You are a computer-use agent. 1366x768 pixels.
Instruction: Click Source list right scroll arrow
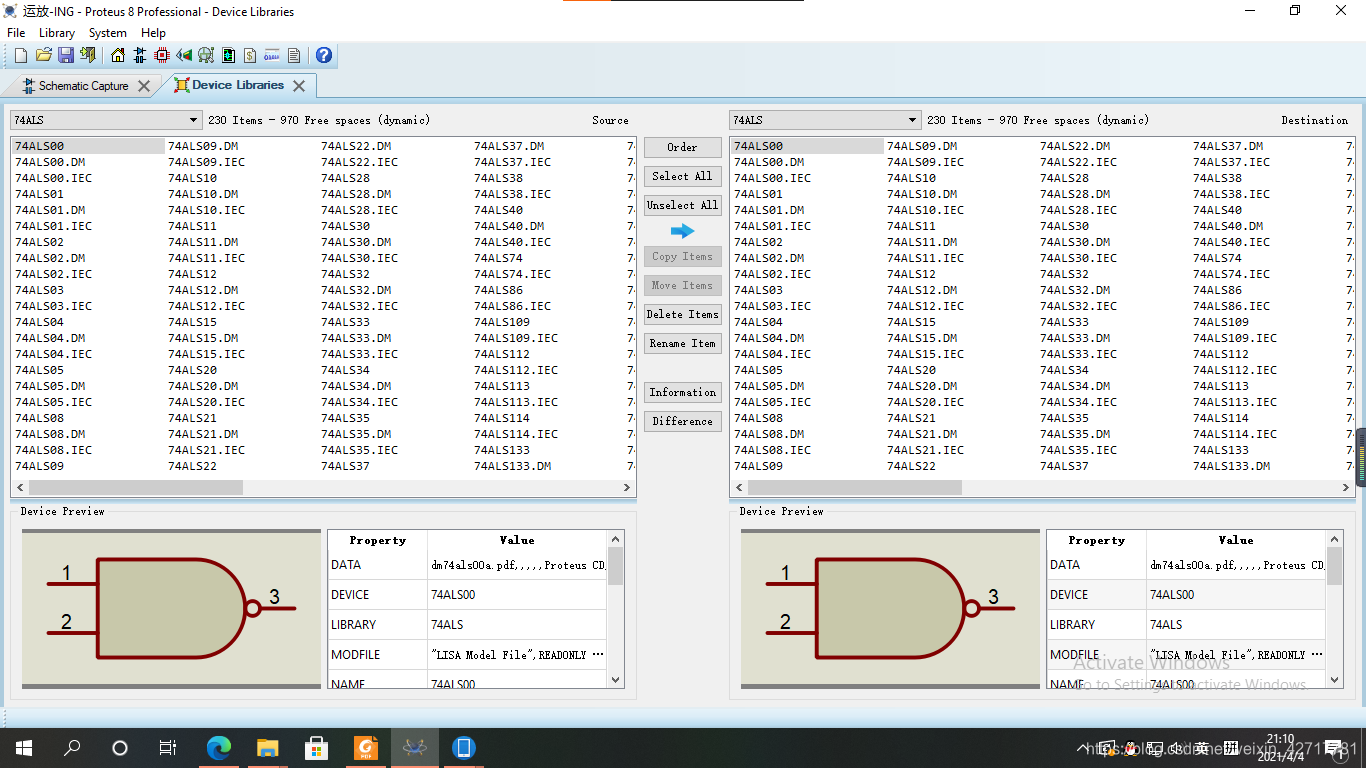tap(628, 488)
